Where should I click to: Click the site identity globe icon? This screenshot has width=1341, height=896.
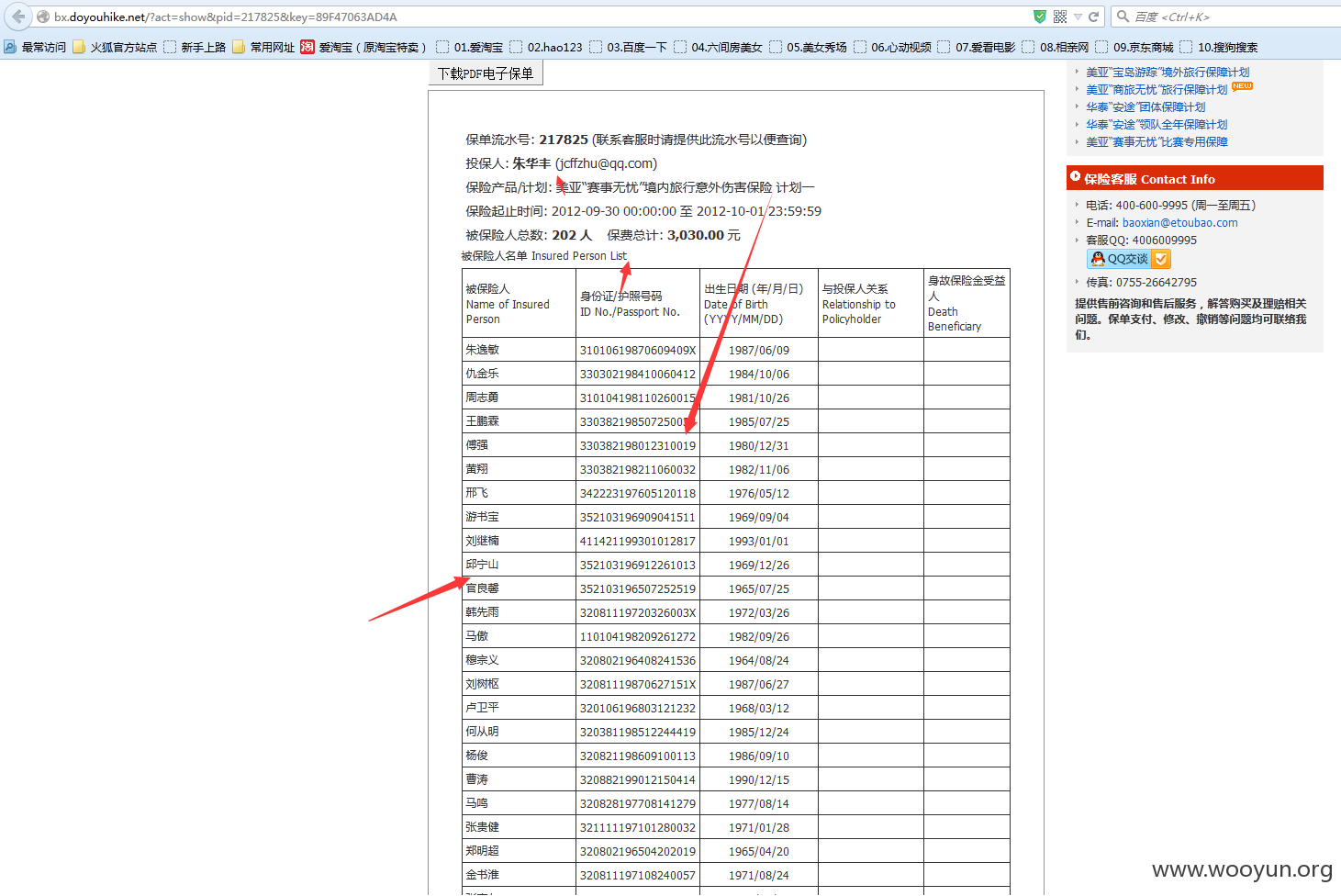pyautogui.click(x=43, y=17)
